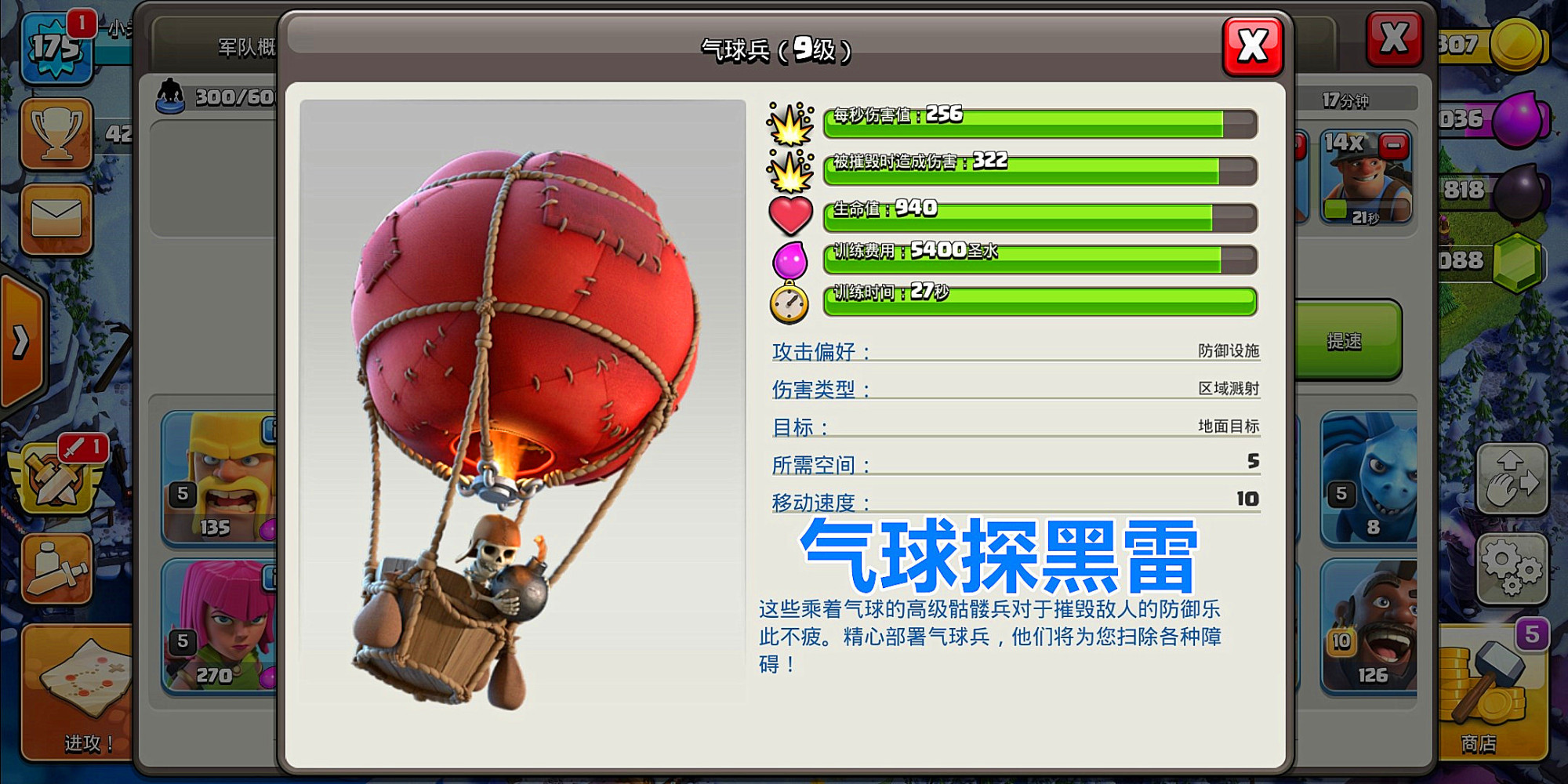The image size is (1568, 784).
Task: Expand the orange side arrow panel
Action: point(21,341)
